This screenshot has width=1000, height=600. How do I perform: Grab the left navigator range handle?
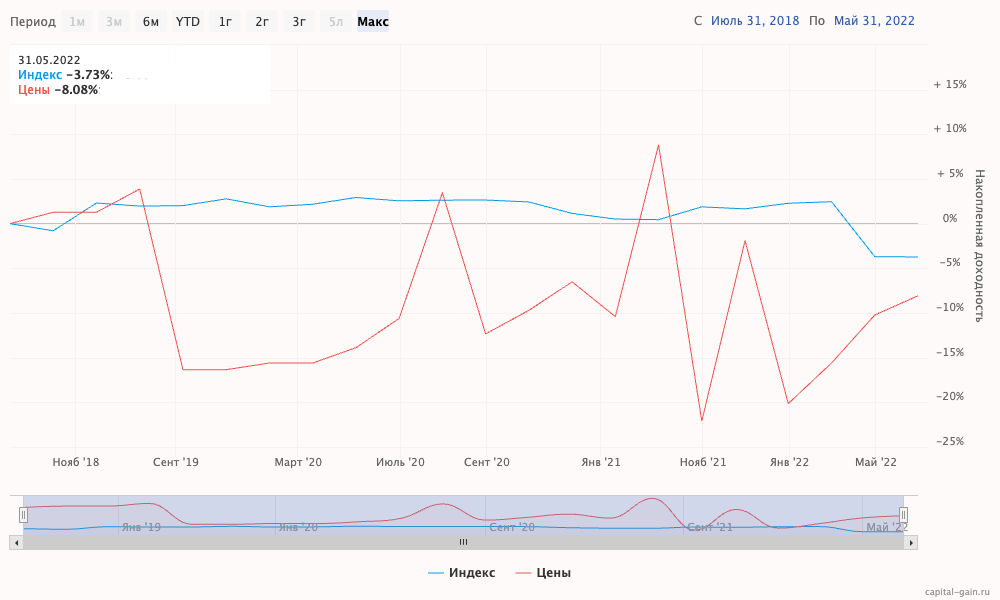point(24,515)
